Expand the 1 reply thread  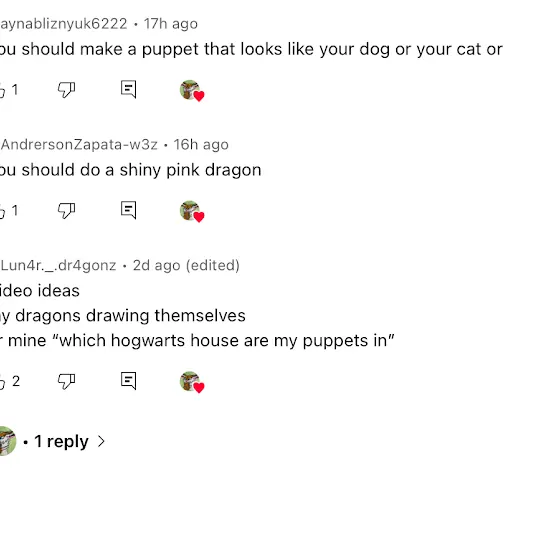[61, 441]
